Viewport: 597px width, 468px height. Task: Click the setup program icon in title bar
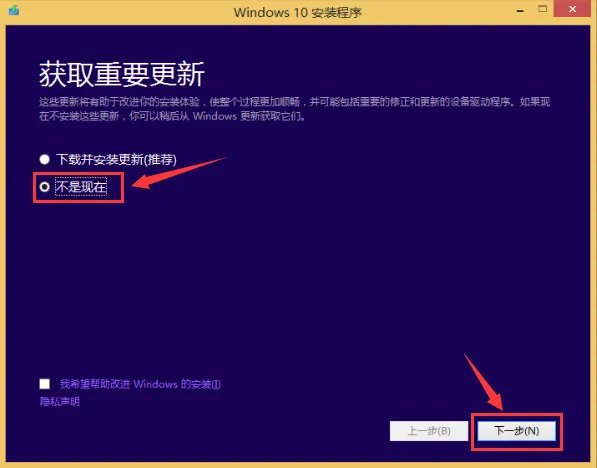[x=14, y=10]
